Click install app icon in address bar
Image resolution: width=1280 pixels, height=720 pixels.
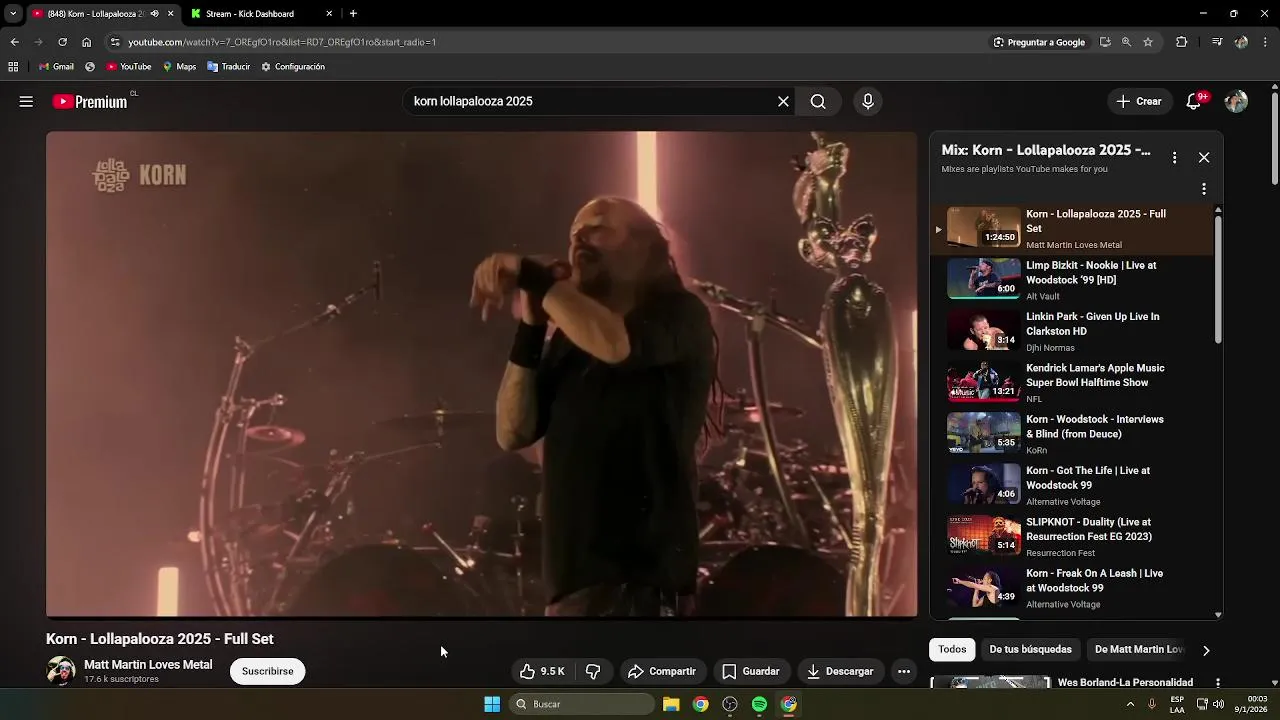point(1105,42)
